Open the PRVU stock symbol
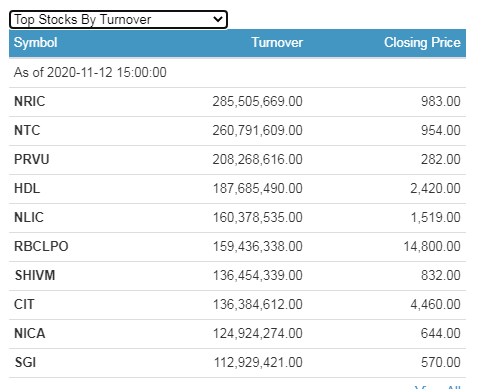481x389 pixels. (x=32, y=159)
